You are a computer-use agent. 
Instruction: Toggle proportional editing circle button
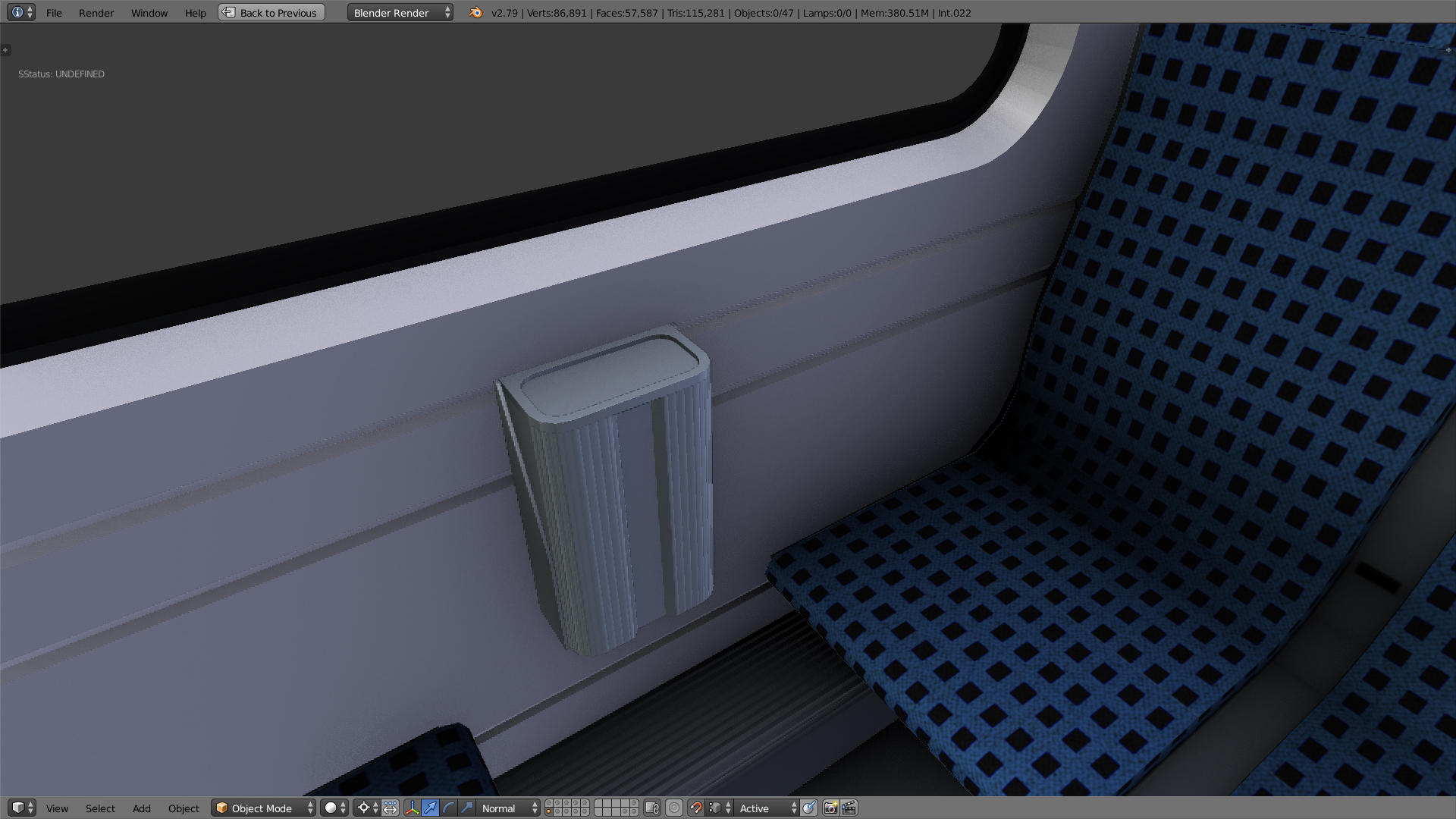tap(674, 808)
